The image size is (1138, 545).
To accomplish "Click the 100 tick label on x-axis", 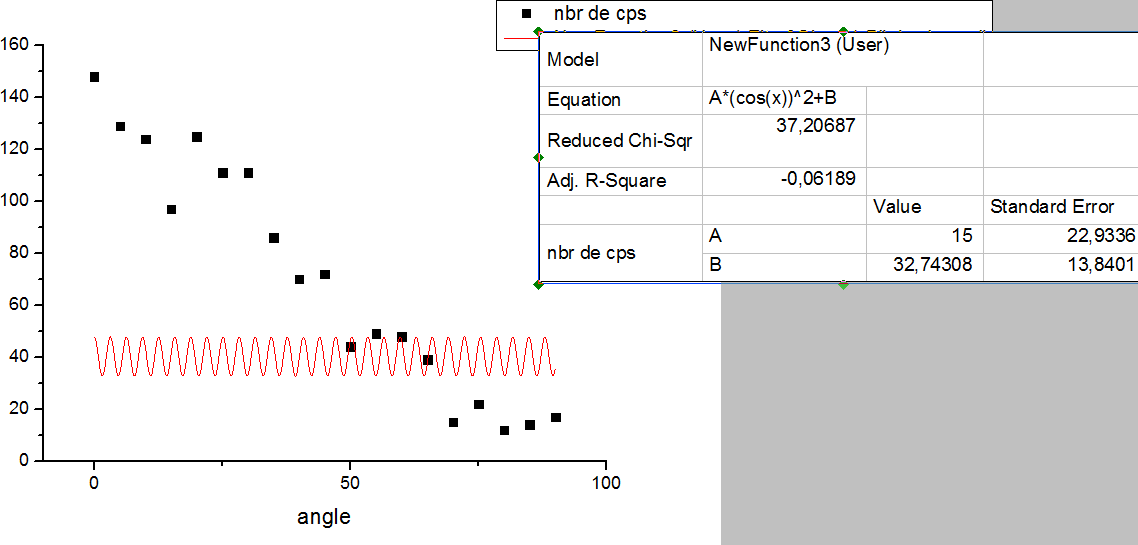I will point(606,483).
